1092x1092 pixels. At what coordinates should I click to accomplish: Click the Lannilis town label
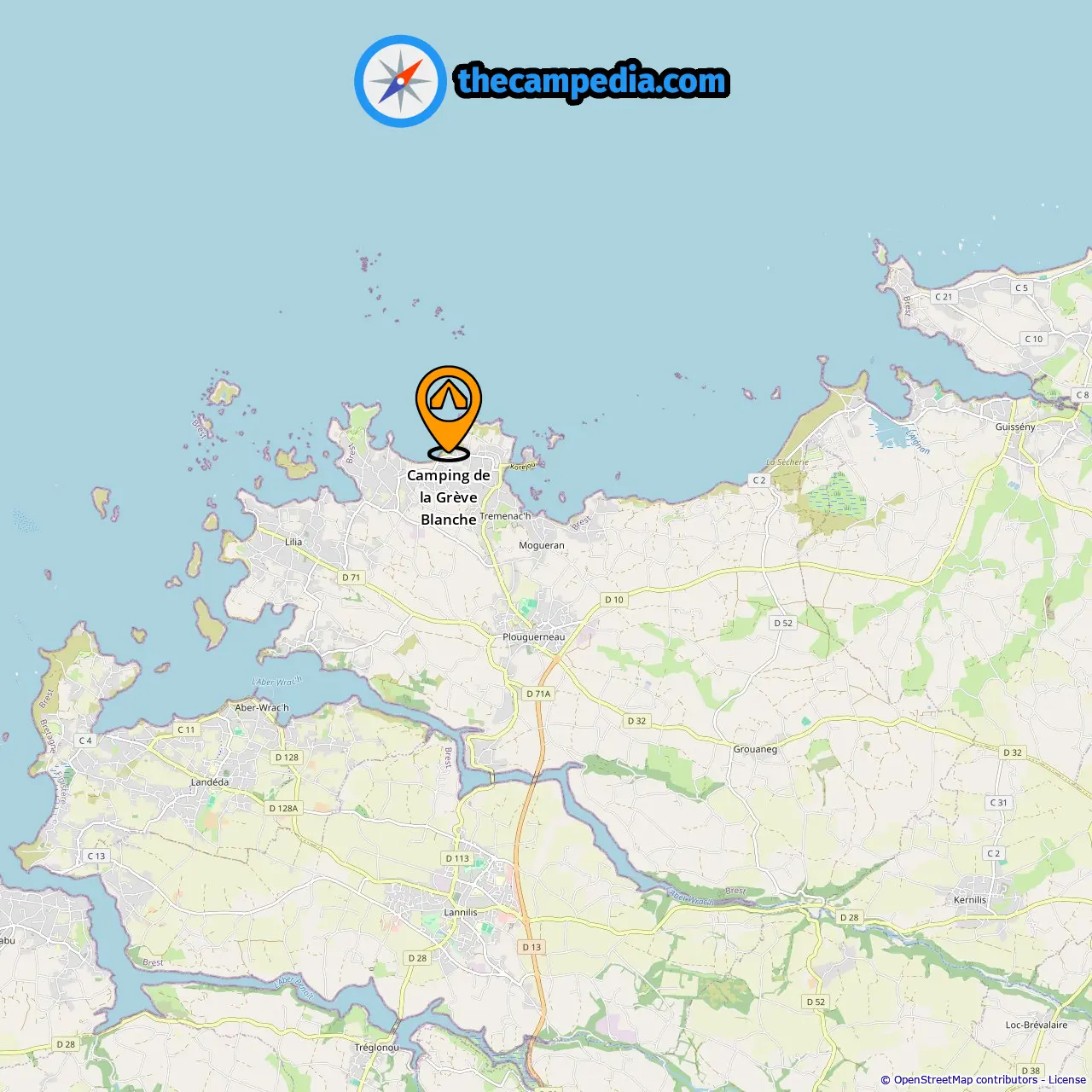pyautogui.click(x=461, y=912)
